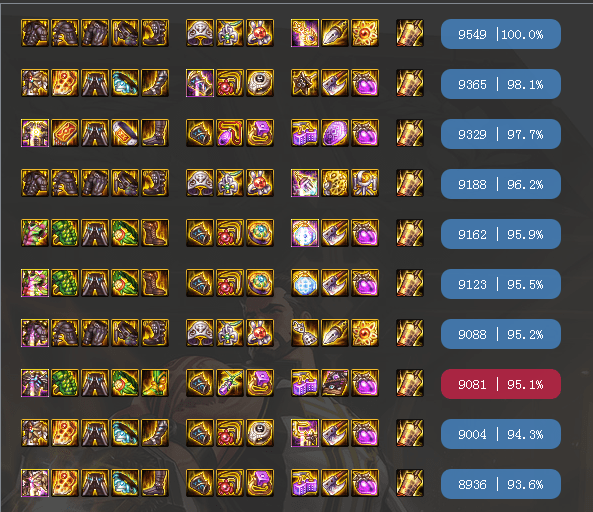593x512 pixels.
Task: Select the 9188 | 96.2% score button
Action: coord(501,184)
